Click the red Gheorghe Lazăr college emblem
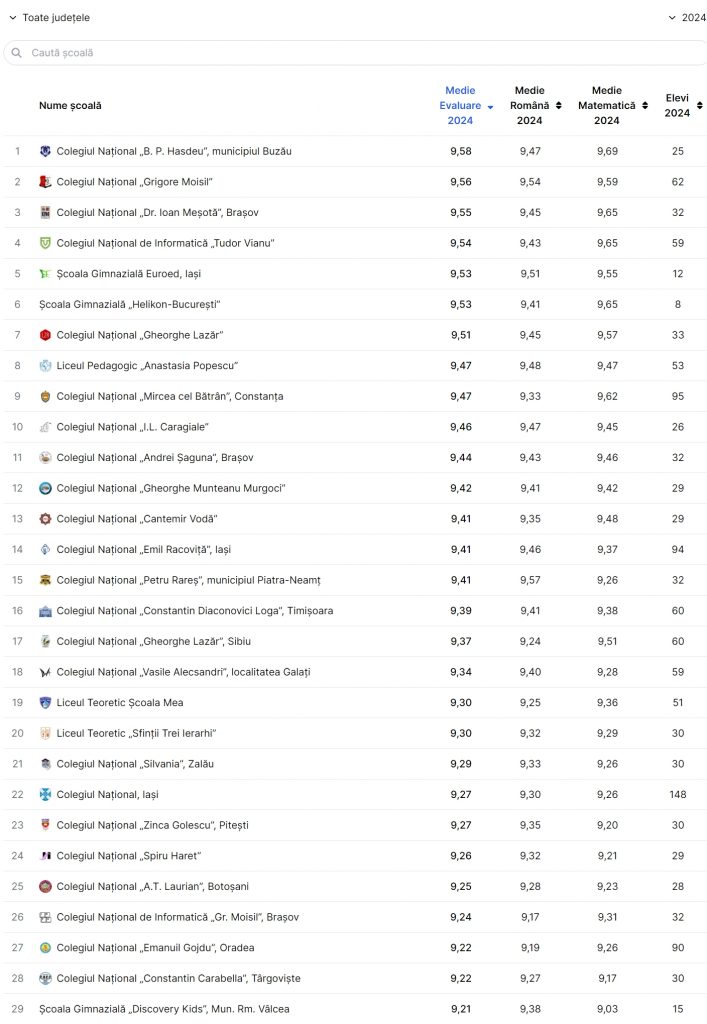 pyautogui.click(x=45, y=336)
